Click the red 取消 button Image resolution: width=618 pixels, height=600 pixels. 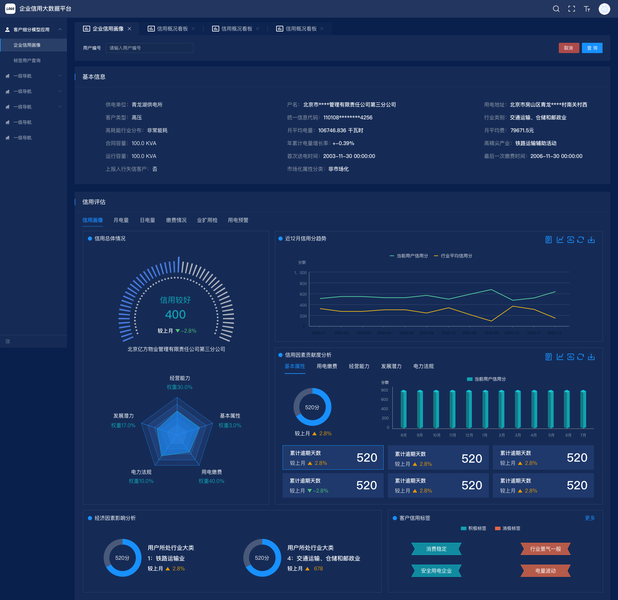(x=569, y=48)
